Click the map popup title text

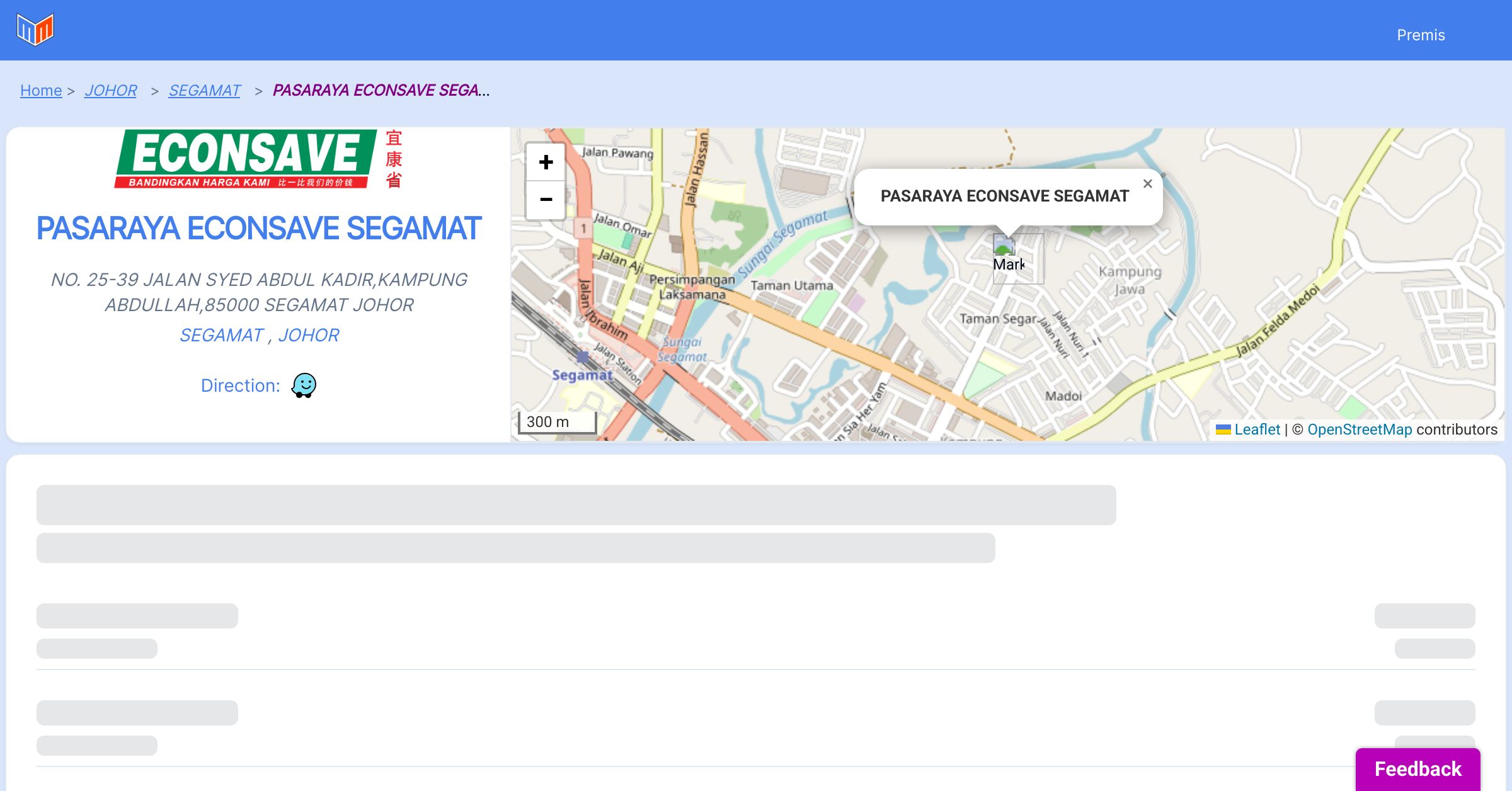coord(1004,196)
